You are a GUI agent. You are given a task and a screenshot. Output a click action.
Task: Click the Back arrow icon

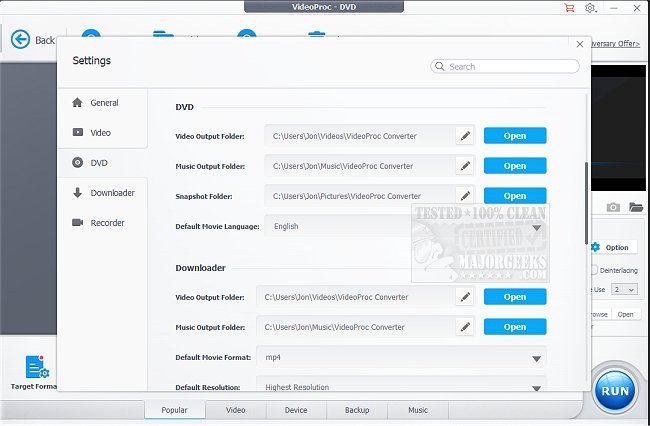pyautogui.click(x=20, y=40)
